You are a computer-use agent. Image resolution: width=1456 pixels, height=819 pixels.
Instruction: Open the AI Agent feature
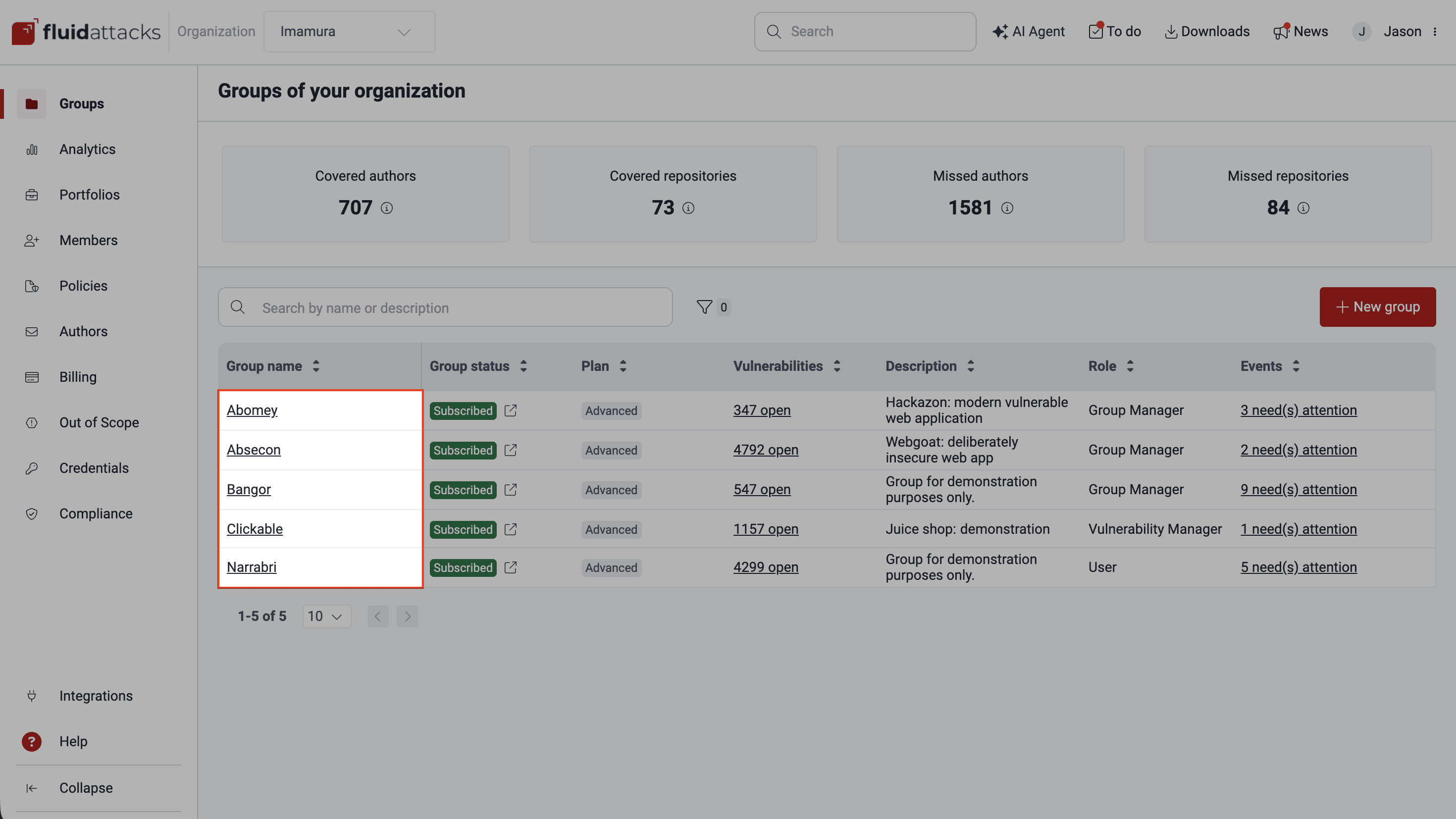(1029, 32)
